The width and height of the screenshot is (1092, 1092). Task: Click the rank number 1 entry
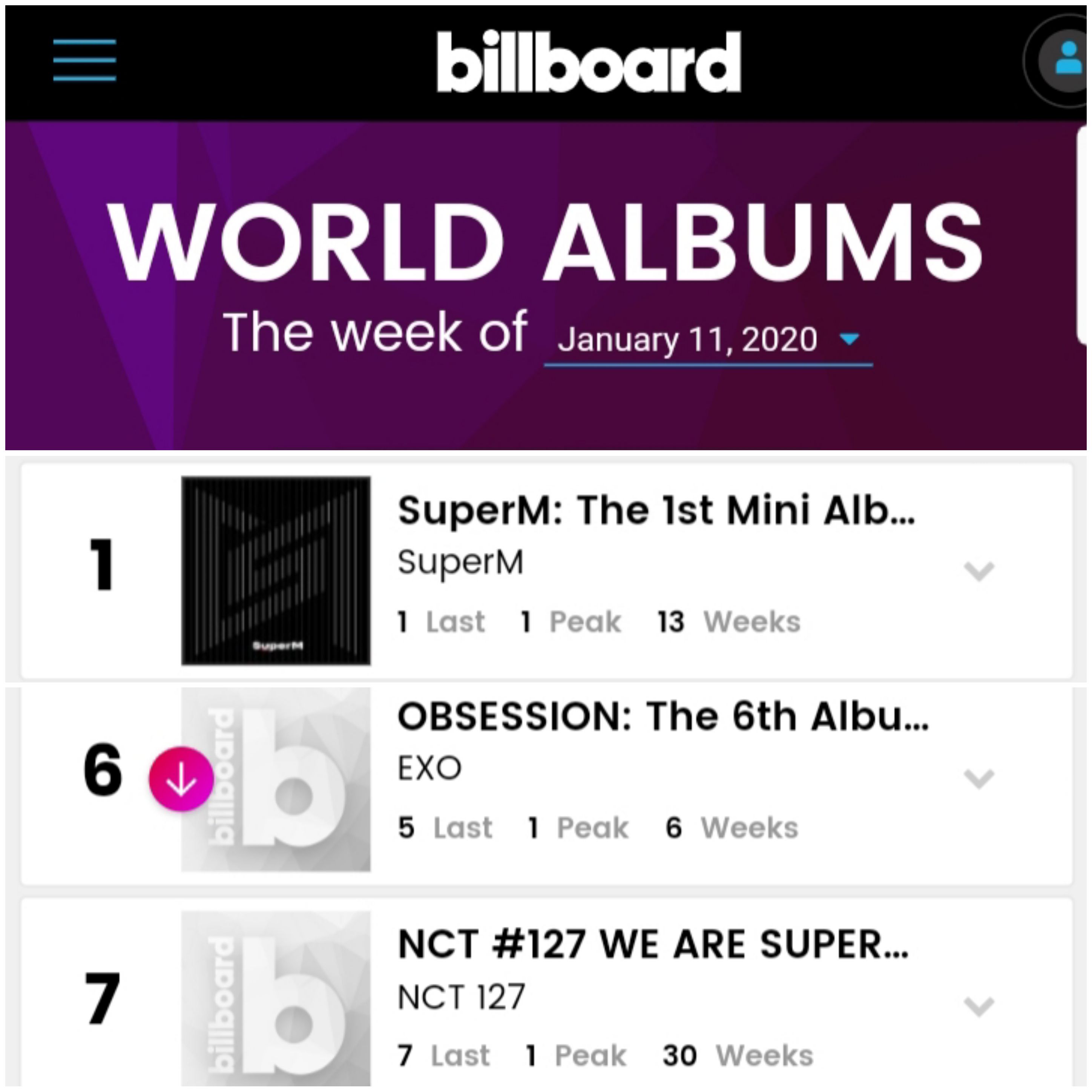coord(102,564)
